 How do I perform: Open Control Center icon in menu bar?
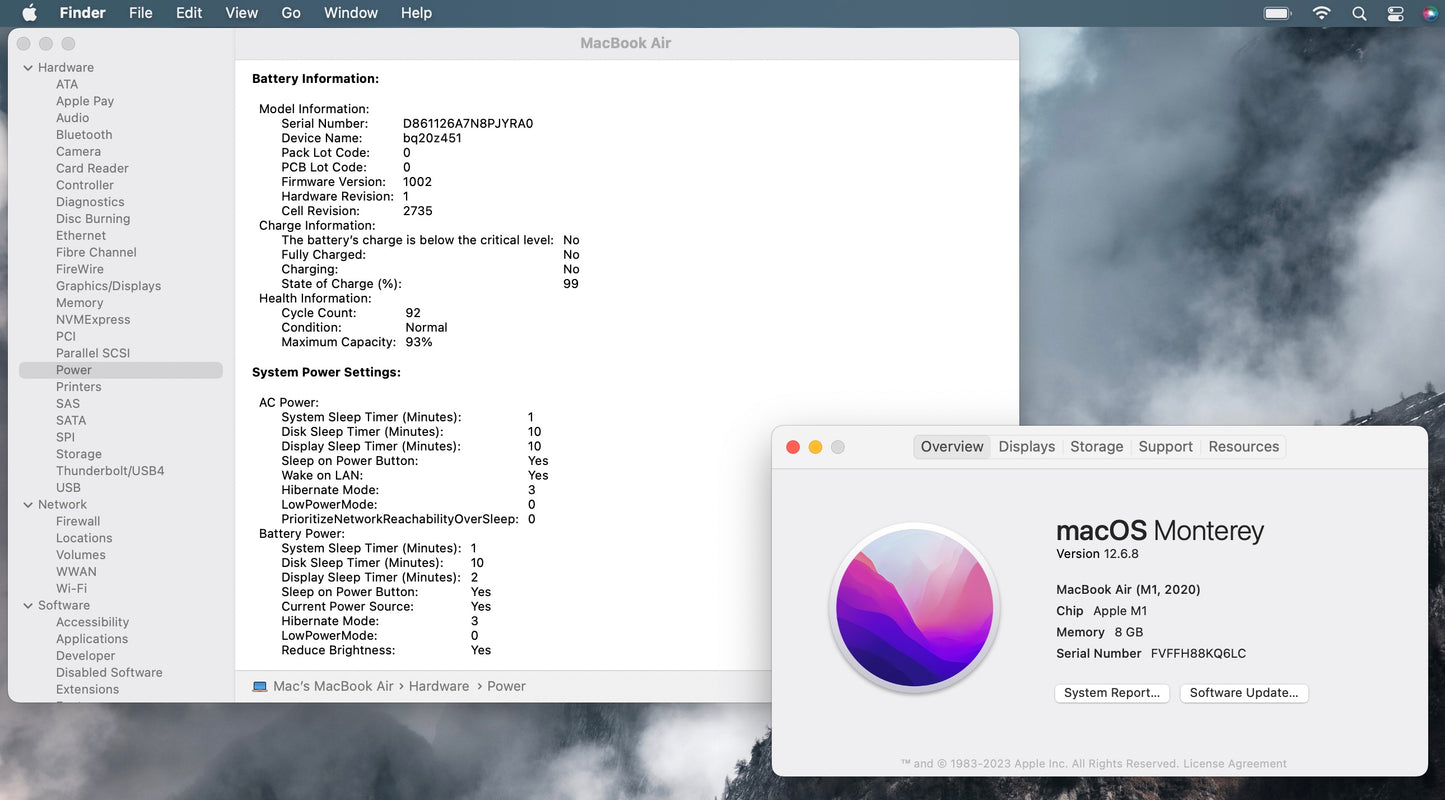(x=1395, y=13)
